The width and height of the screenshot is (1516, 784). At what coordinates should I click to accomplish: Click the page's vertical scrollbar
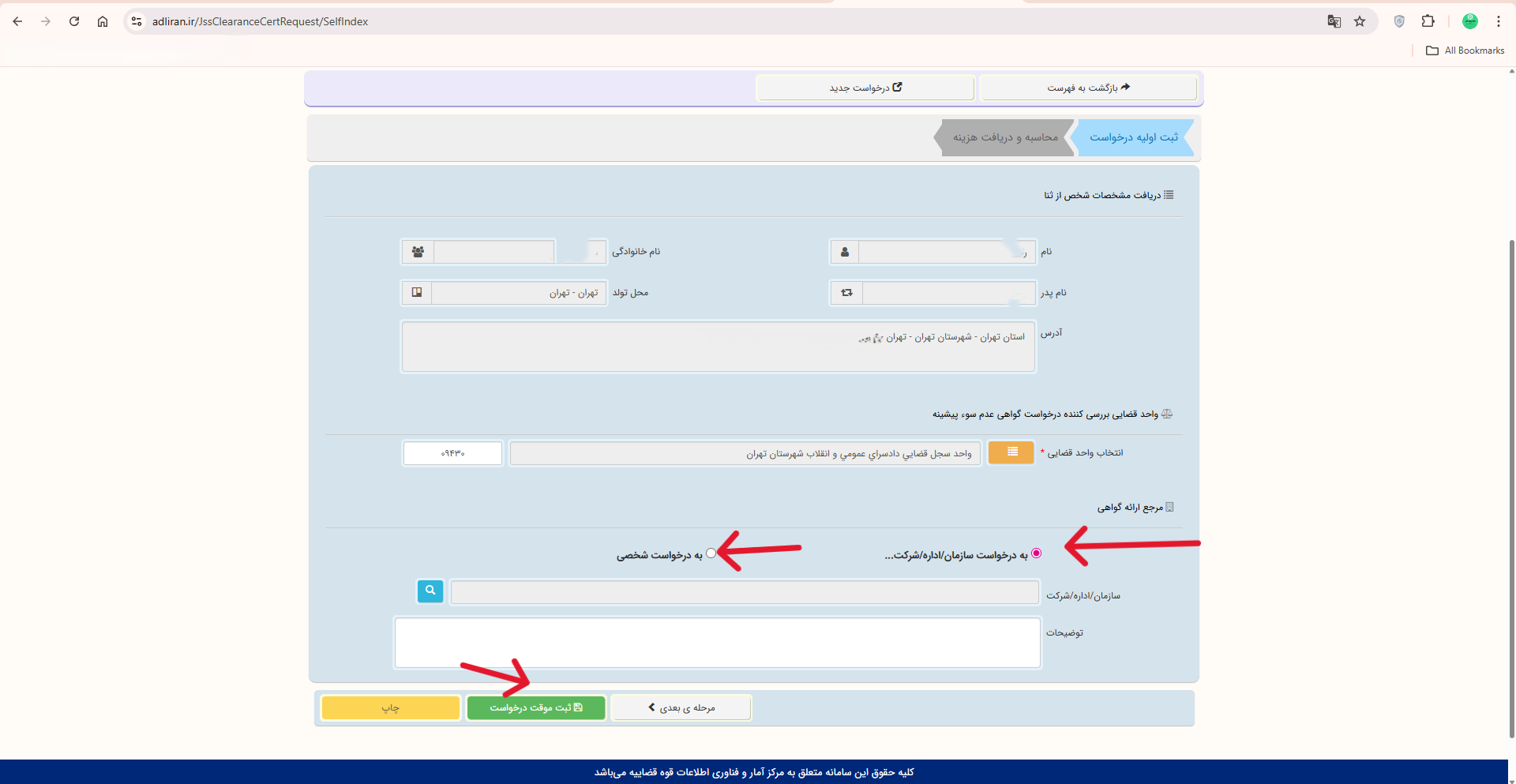pyautogui.click(x=1511, y=474)
